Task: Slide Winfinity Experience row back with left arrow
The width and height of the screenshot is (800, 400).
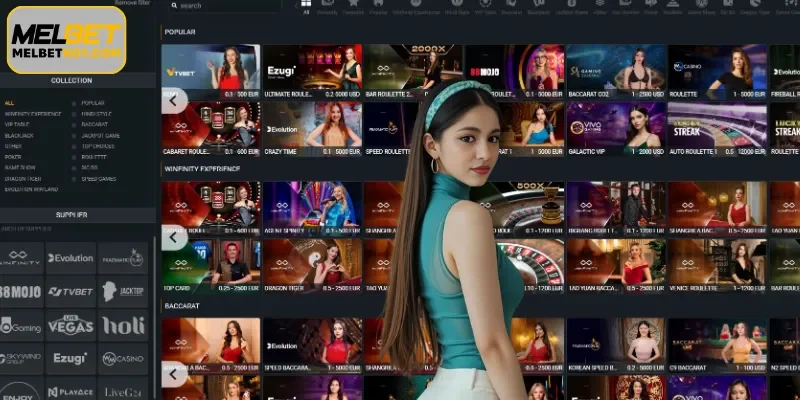Action: [x=174, y=237]
